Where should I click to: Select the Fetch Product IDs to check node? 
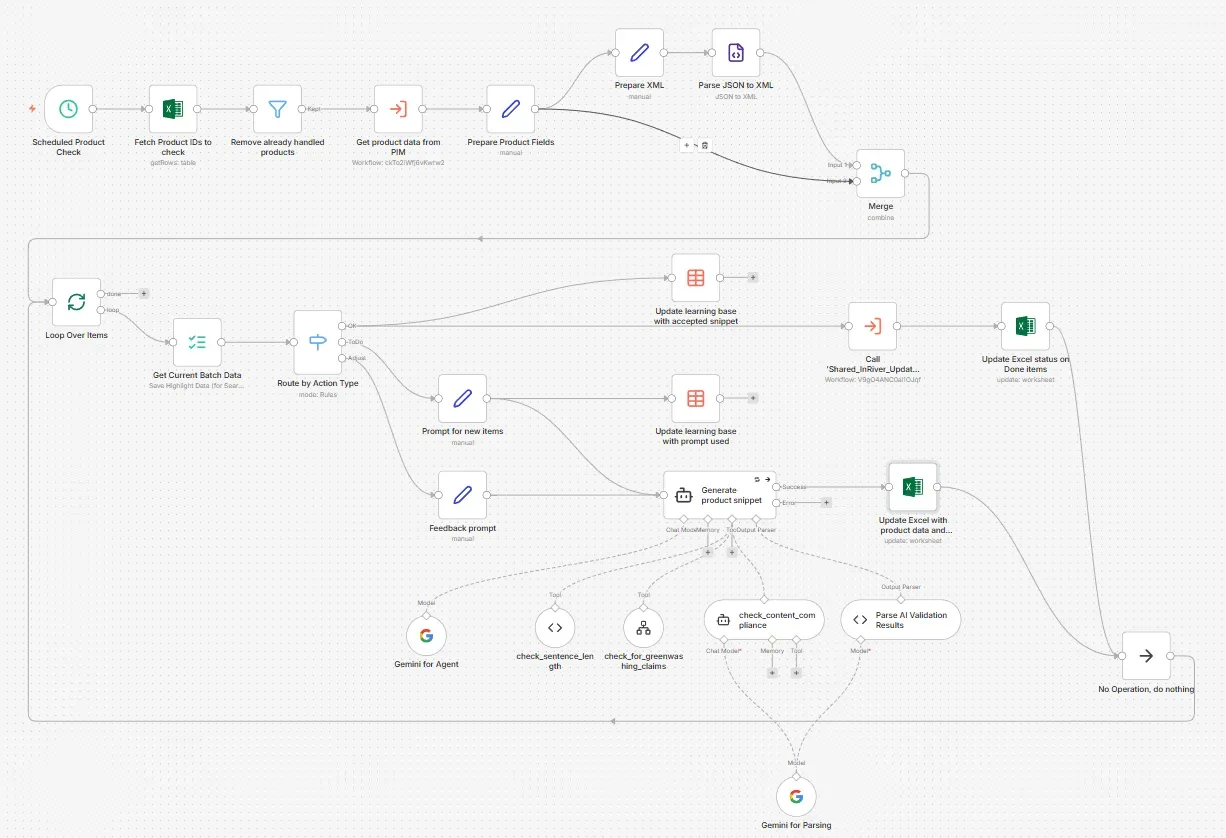[x=172, y=110]
